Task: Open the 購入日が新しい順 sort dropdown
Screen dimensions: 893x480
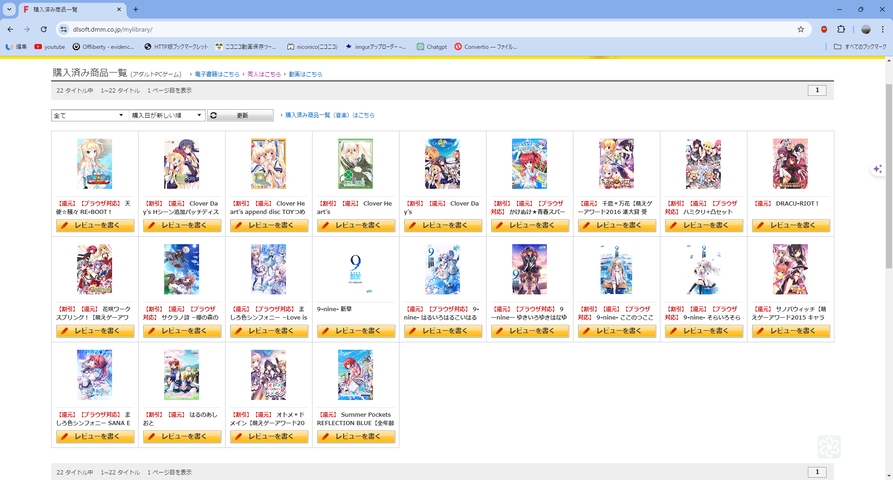Action: [x=166, y=115]
